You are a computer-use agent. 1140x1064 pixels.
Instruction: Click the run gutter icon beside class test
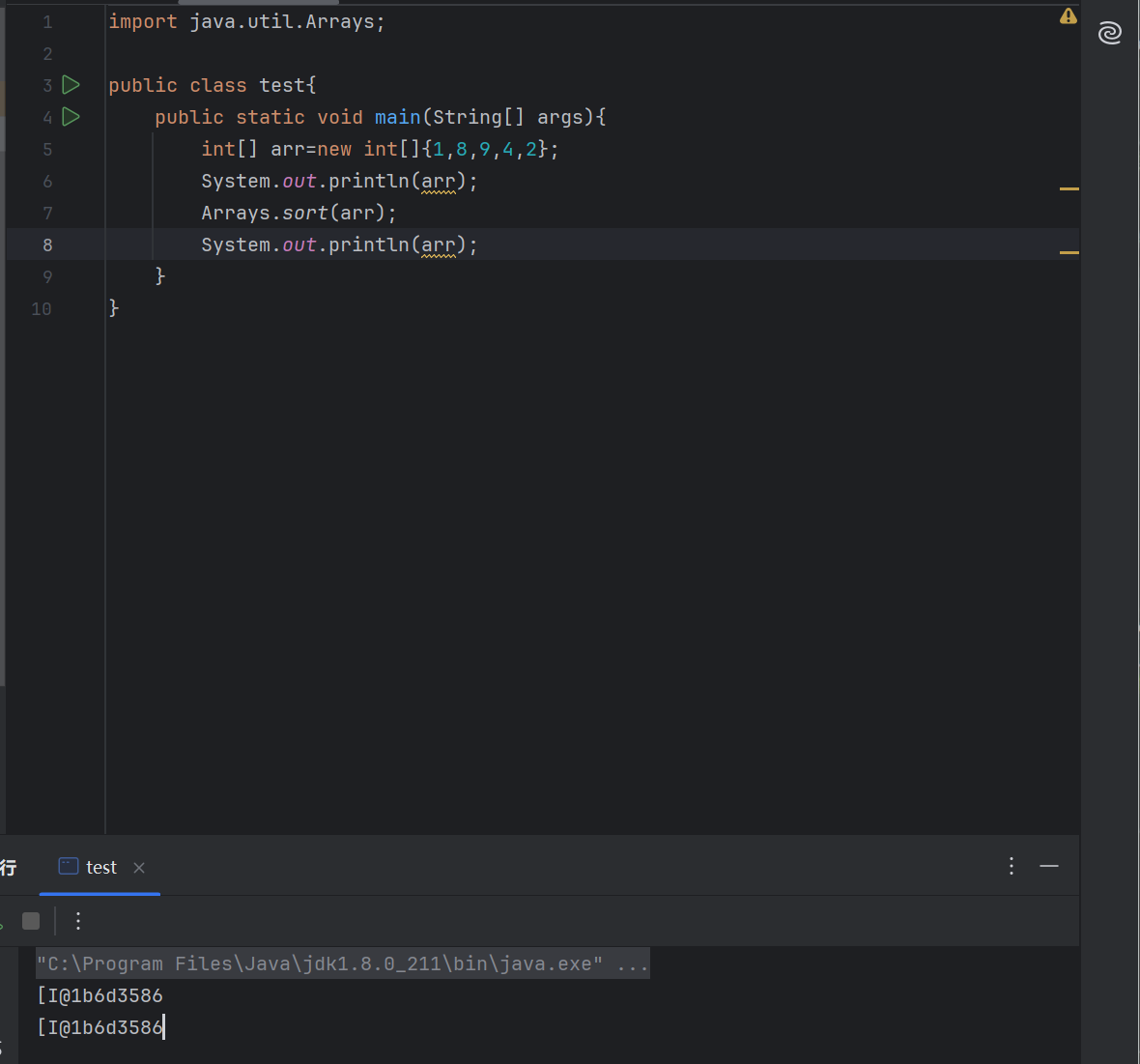click(x=71, y=85)
